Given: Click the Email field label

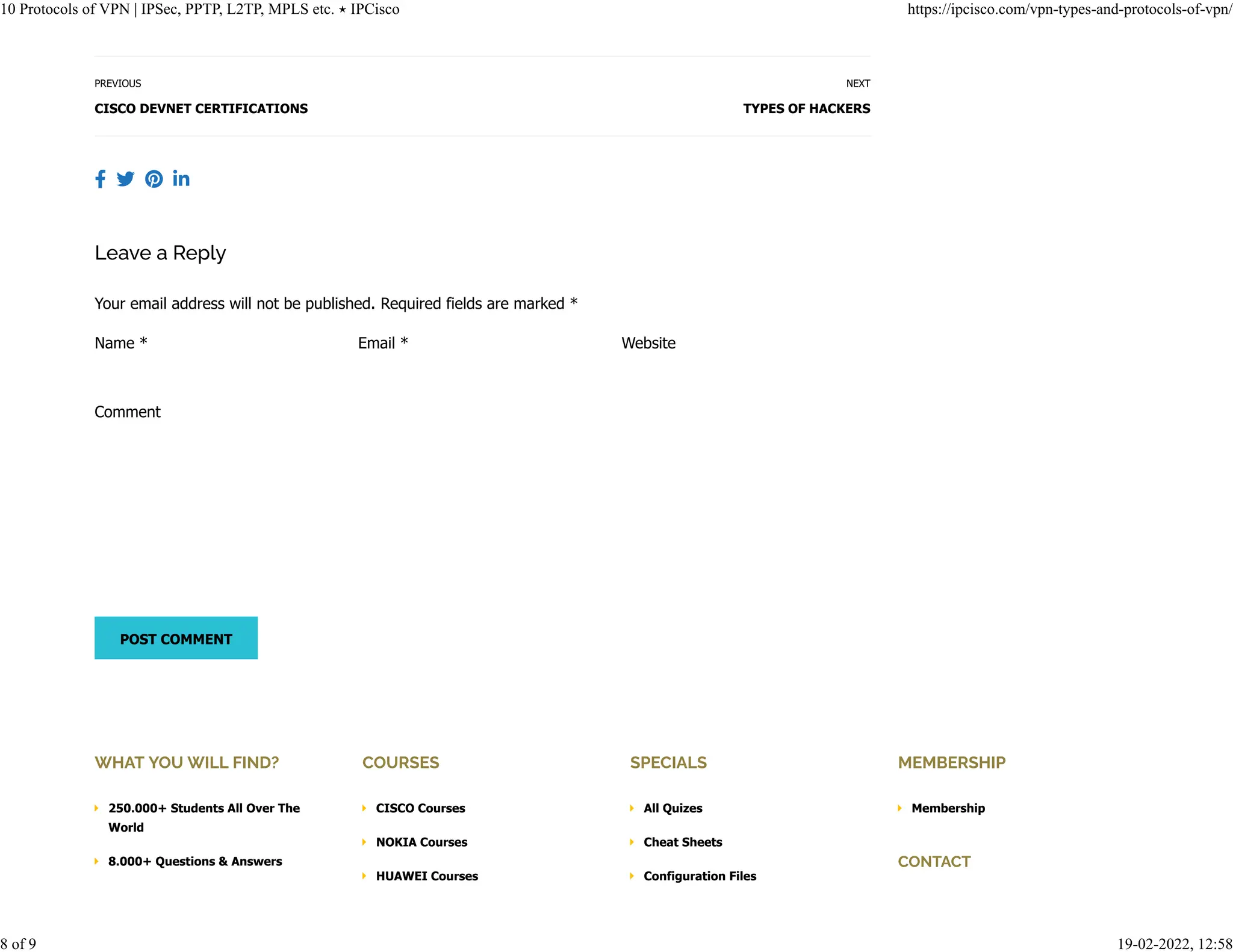Looking at the screenshot, I should (x=377, y=343).
